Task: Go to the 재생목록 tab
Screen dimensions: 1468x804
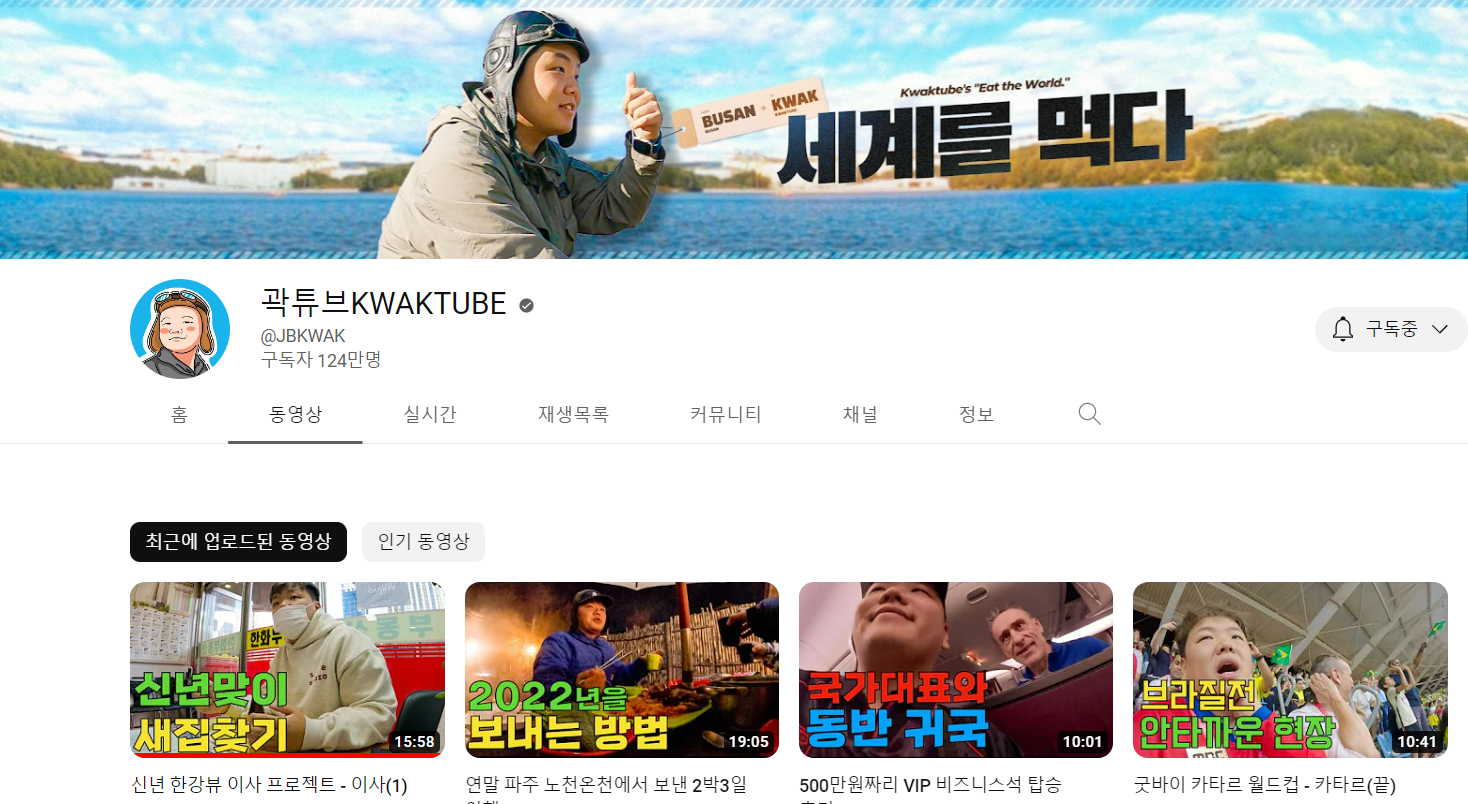Action: pos(573,414)
